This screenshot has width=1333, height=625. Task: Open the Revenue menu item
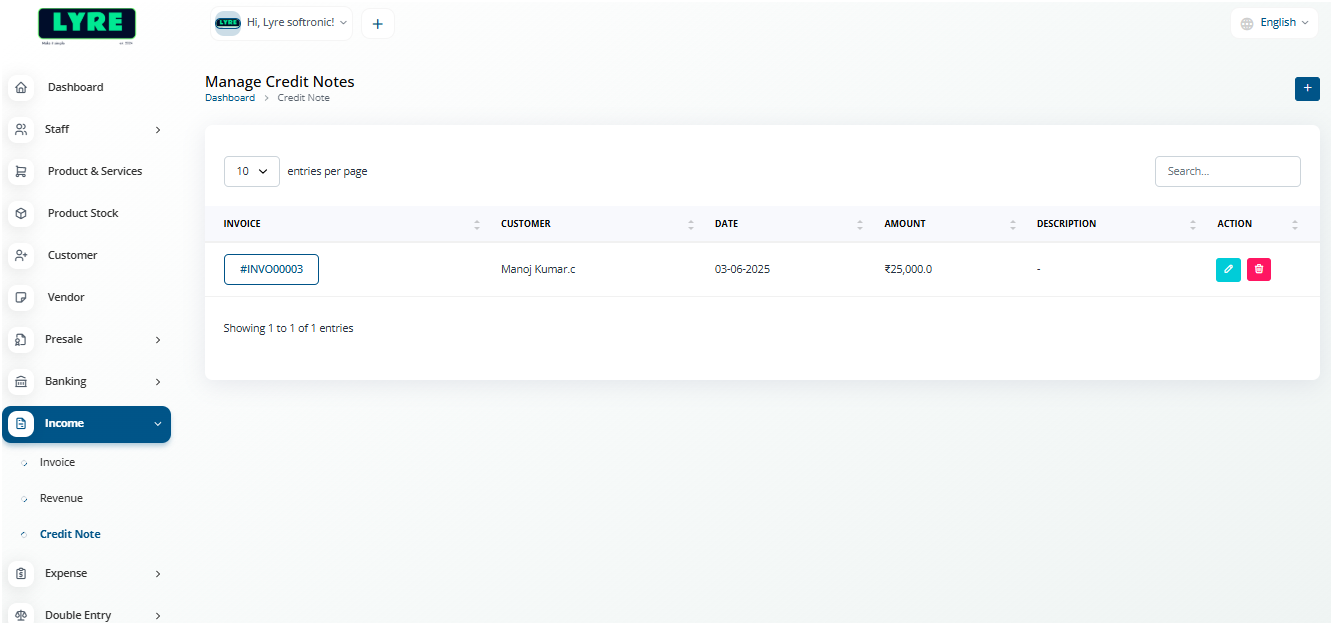tap(61, 497)
